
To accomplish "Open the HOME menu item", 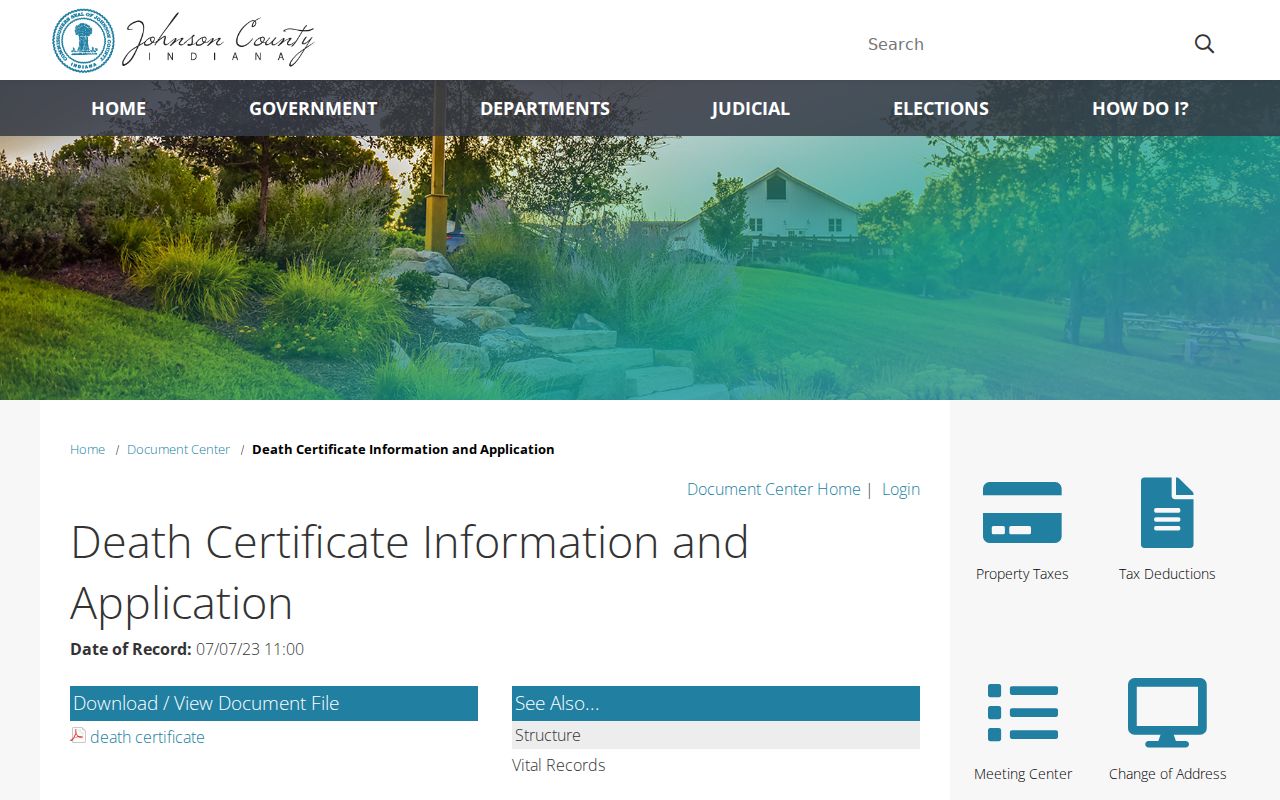I will (119, 108).
